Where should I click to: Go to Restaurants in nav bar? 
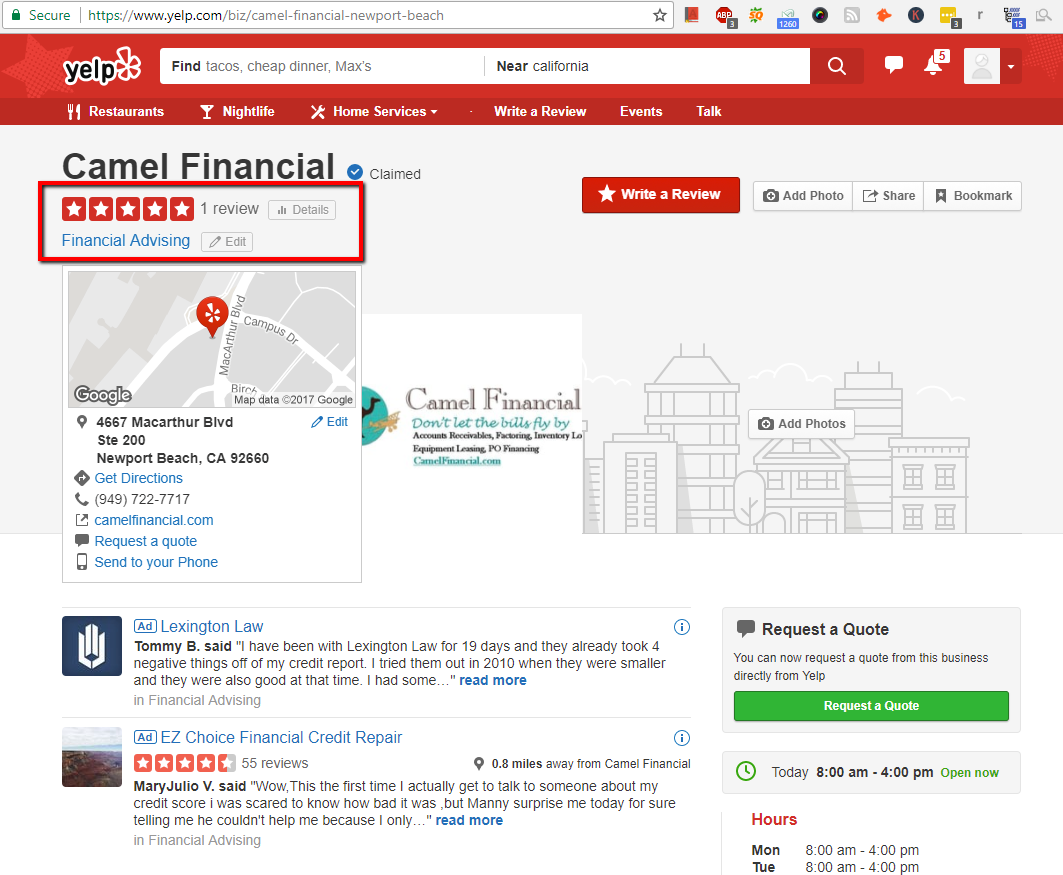point(116,111)
